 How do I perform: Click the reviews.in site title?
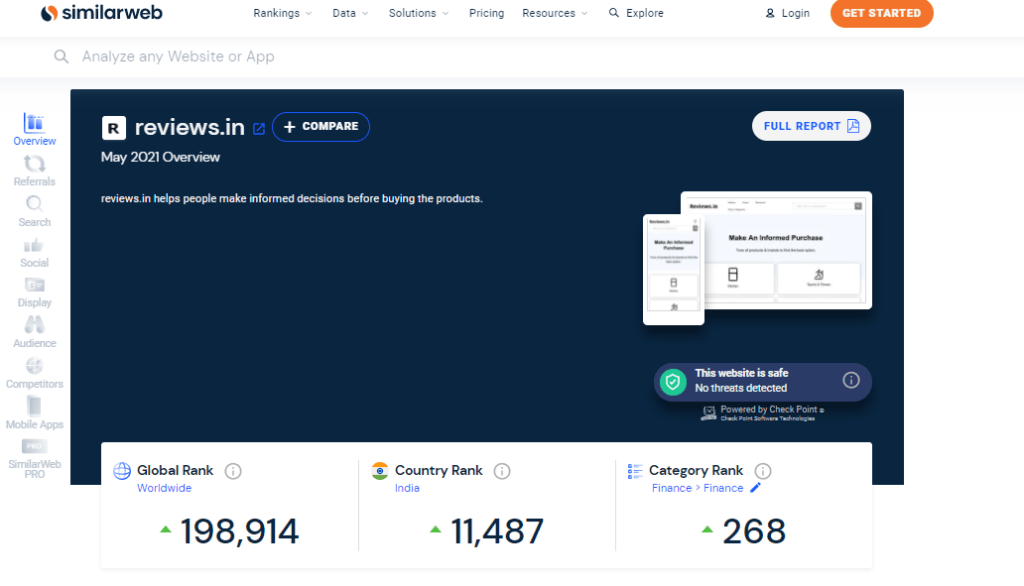[x=189, y=127]
